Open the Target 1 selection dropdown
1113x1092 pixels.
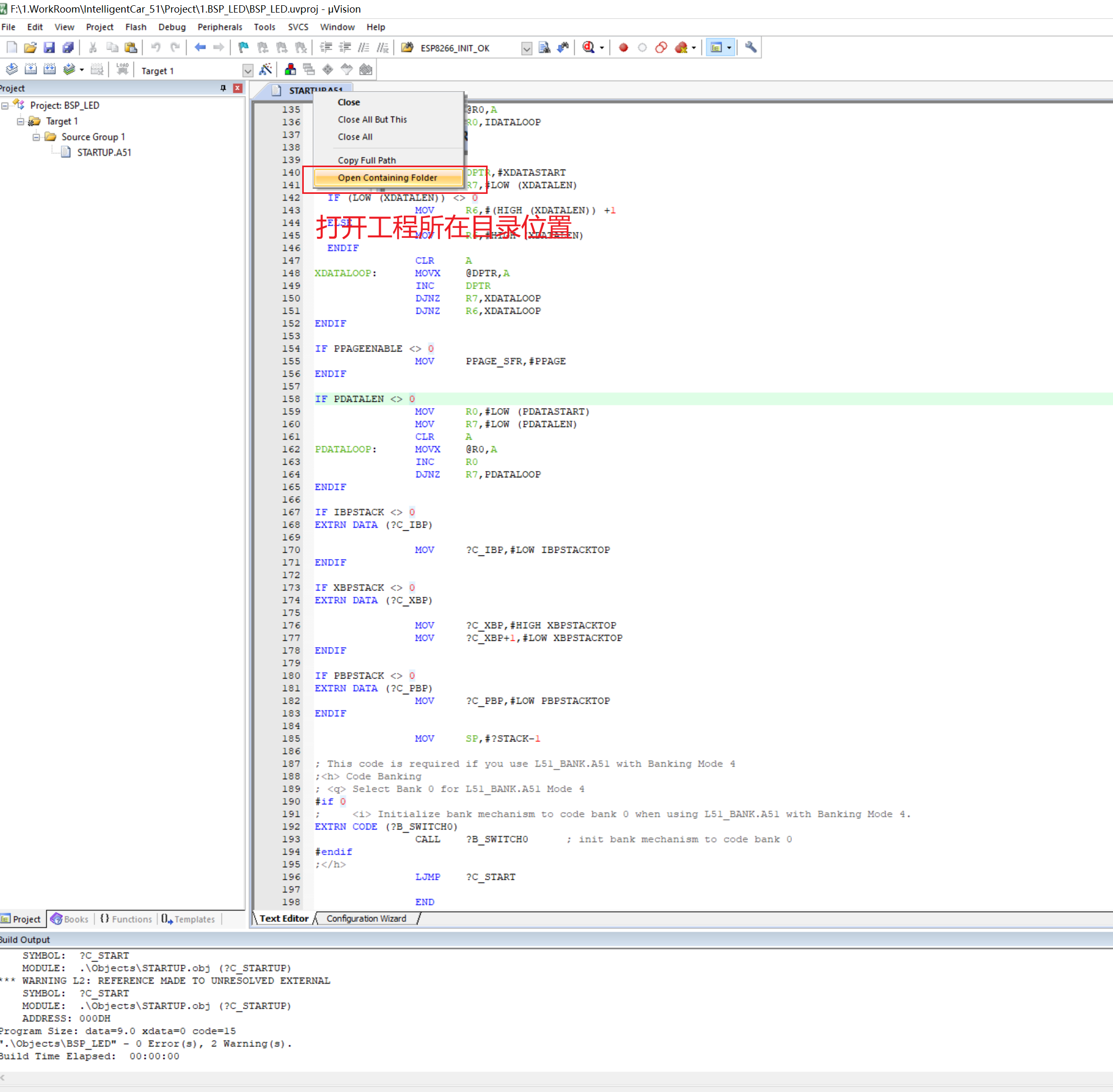[248, 71]
